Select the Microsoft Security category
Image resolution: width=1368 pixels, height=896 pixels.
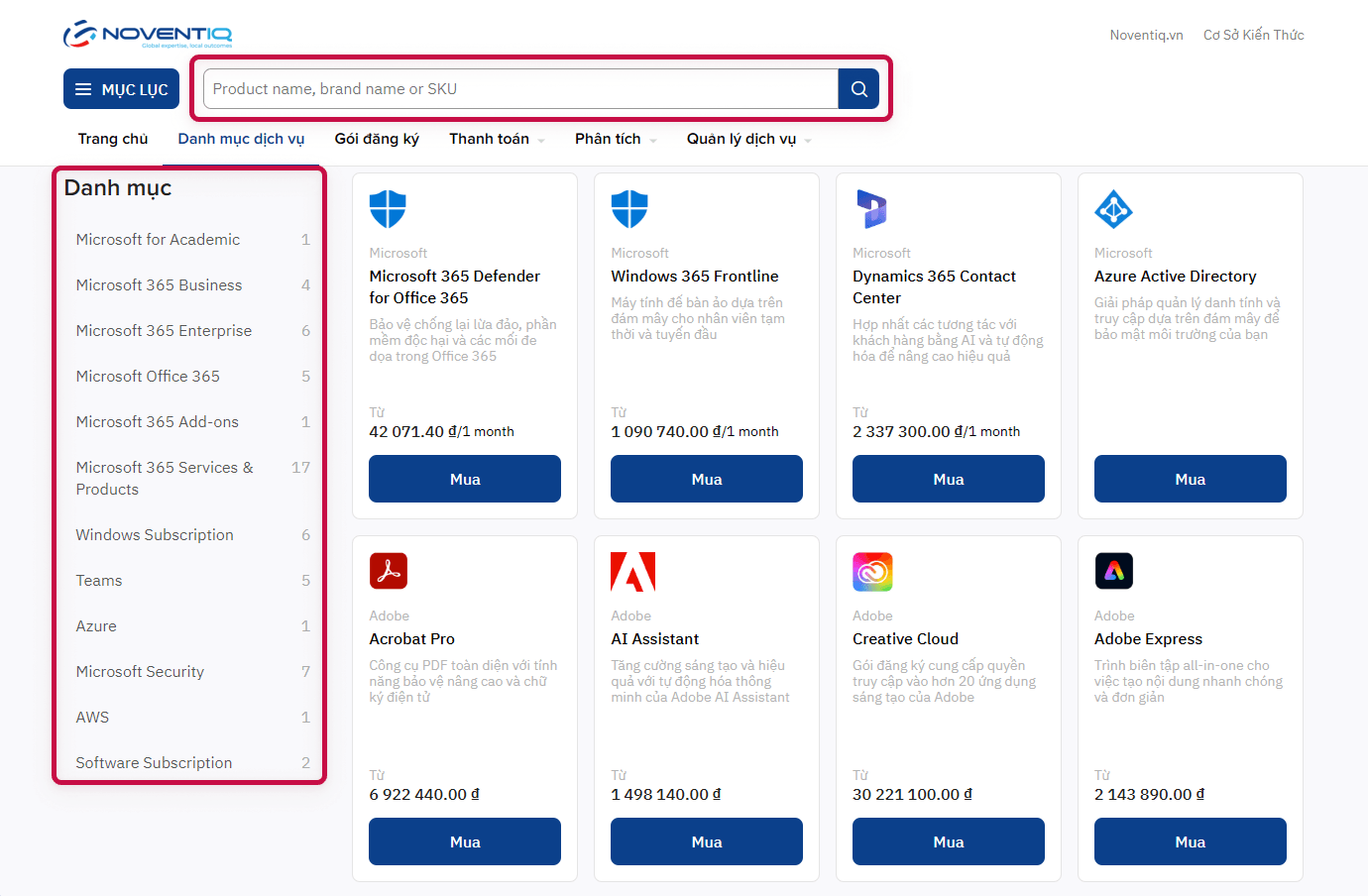click(x=140, y=671)
